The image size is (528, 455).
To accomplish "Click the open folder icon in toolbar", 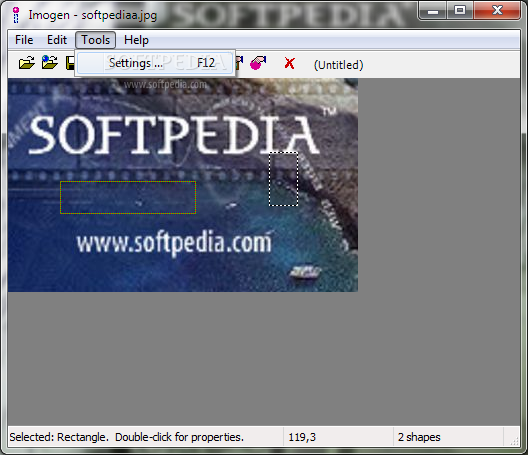I will pos(27,63).
